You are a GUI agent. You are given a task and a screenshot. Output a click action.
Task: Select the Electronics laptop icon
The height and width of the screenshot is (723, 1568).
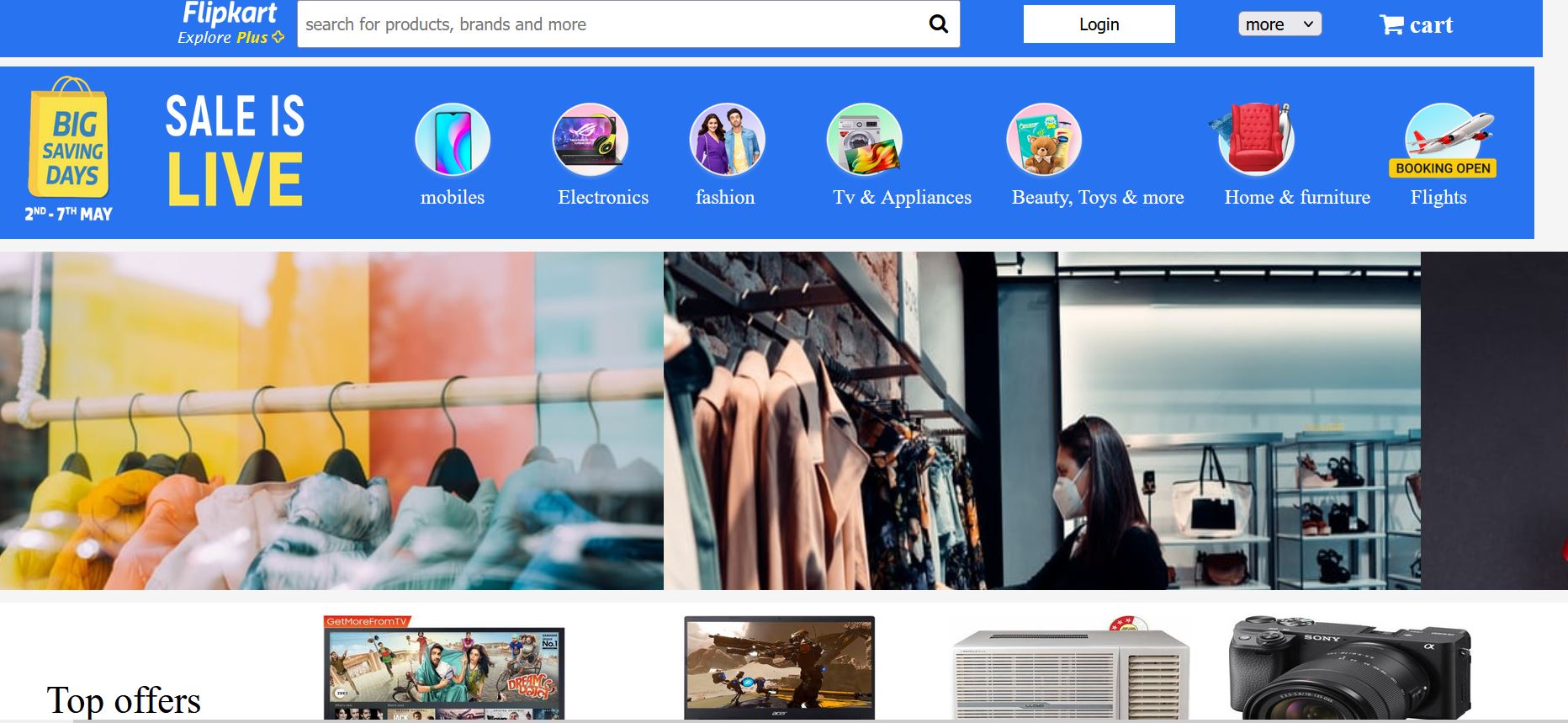coord(591,140)
